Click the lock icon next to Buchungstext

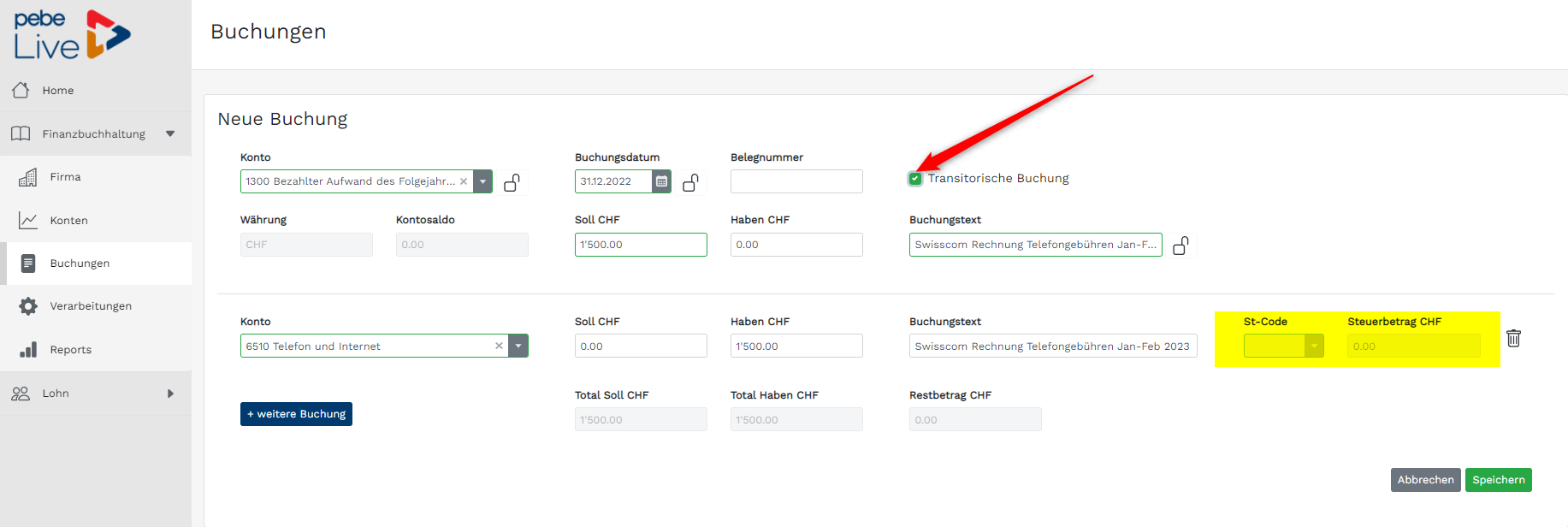tap(1180, 246)
